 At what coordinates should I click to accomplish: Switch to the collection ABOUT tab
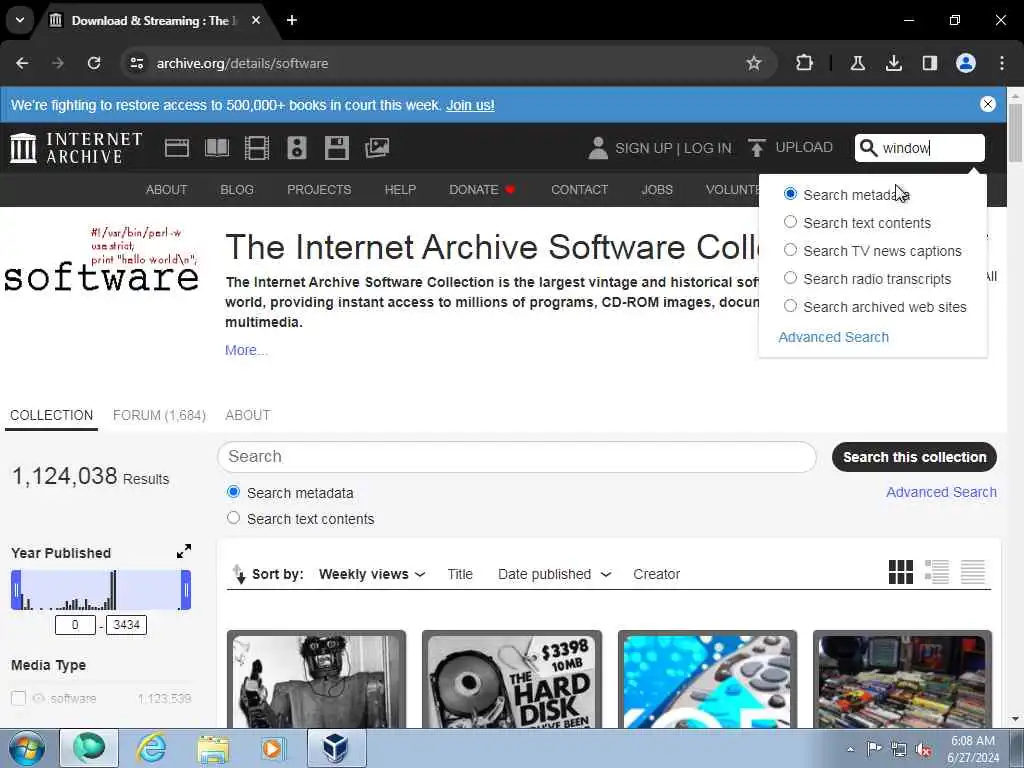[248, 415]
